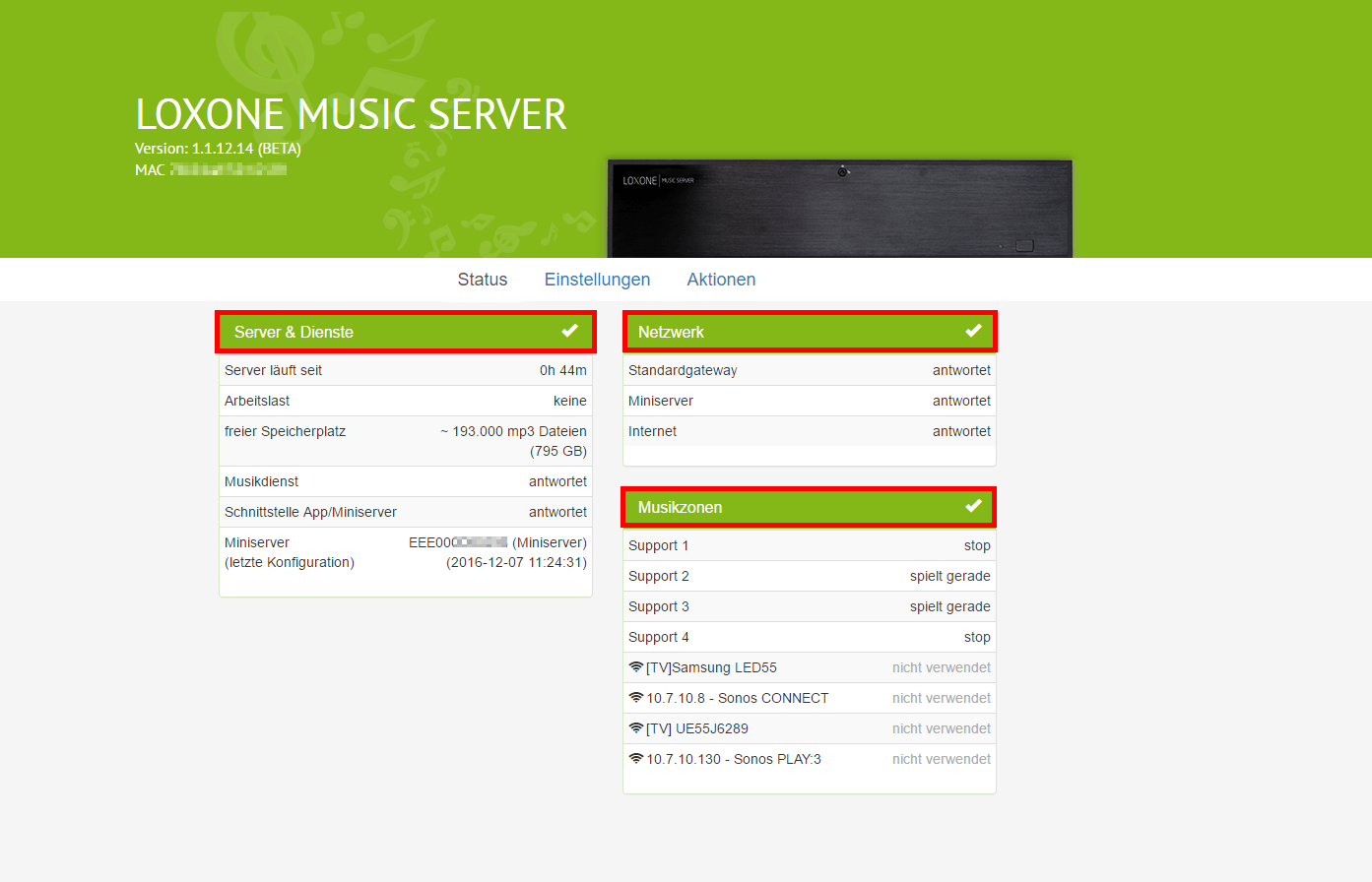Viewport: 1372px width, 882px height.
Task: Click the stop status of Support 1
Action: [x=976, y=544]
